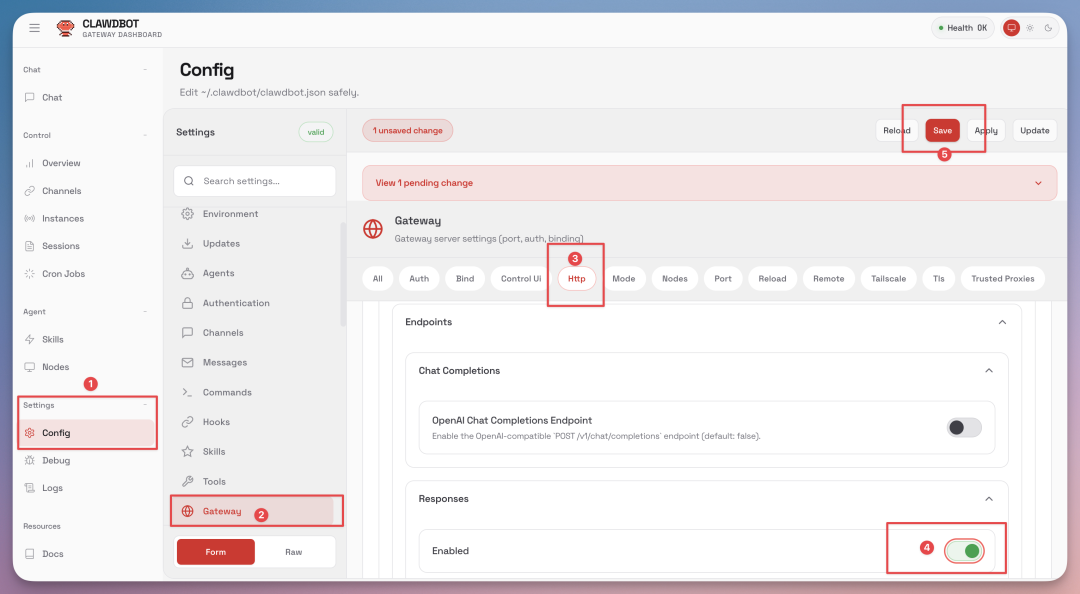Select the Tailscale gateway tab
This screenshot has height=594, width=1080.
point(888,278)
